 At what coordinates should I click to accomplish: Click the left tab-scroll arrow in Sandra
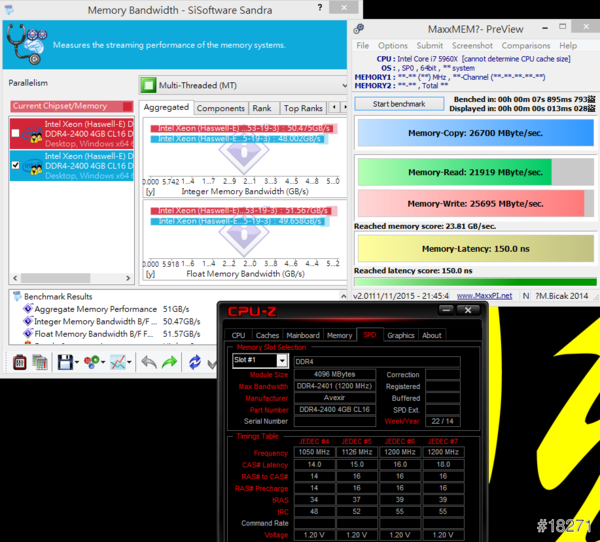click(334, 107)
